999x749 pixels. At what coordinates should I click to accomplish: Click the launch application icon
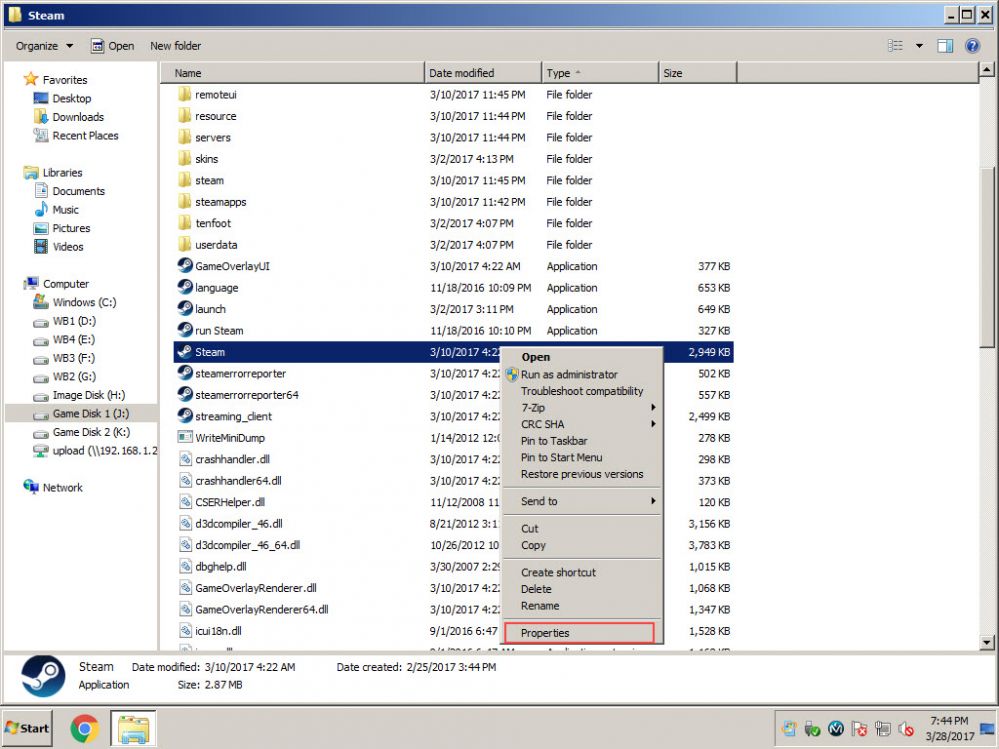[x=185, y=309]
